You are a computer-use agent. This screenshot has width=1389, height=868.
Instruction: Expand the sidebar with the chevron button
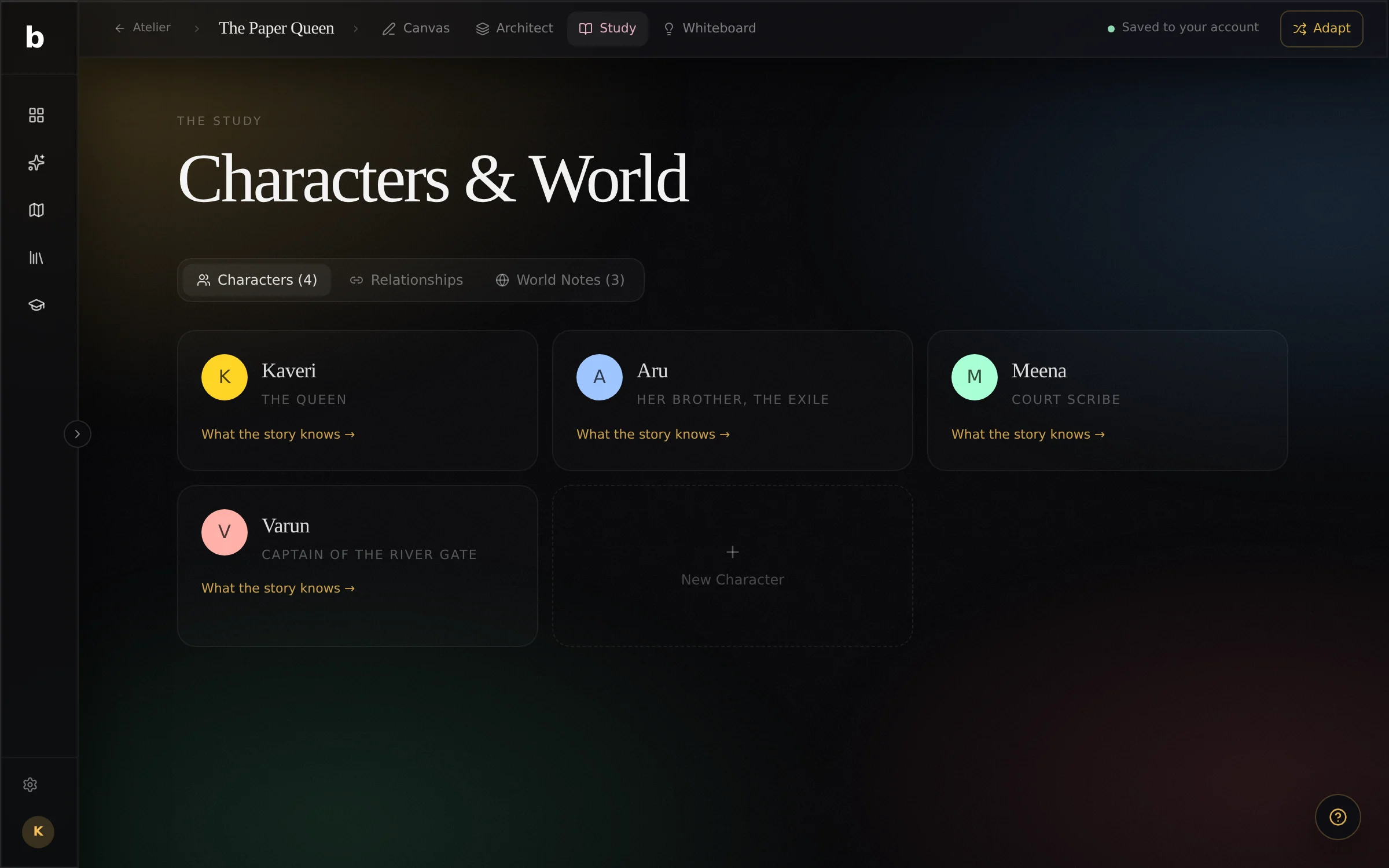coord(77,434)
